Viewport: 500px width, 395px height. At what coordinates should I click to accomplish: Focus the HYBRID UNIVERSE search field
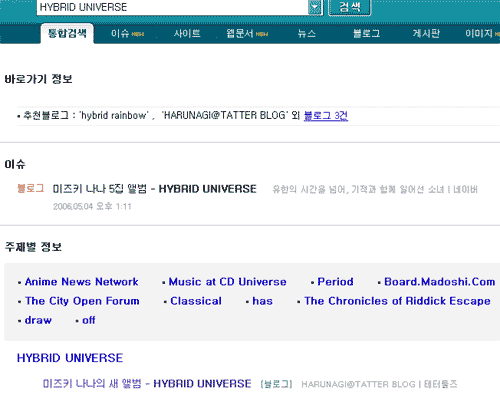click(x=173, y=7)
